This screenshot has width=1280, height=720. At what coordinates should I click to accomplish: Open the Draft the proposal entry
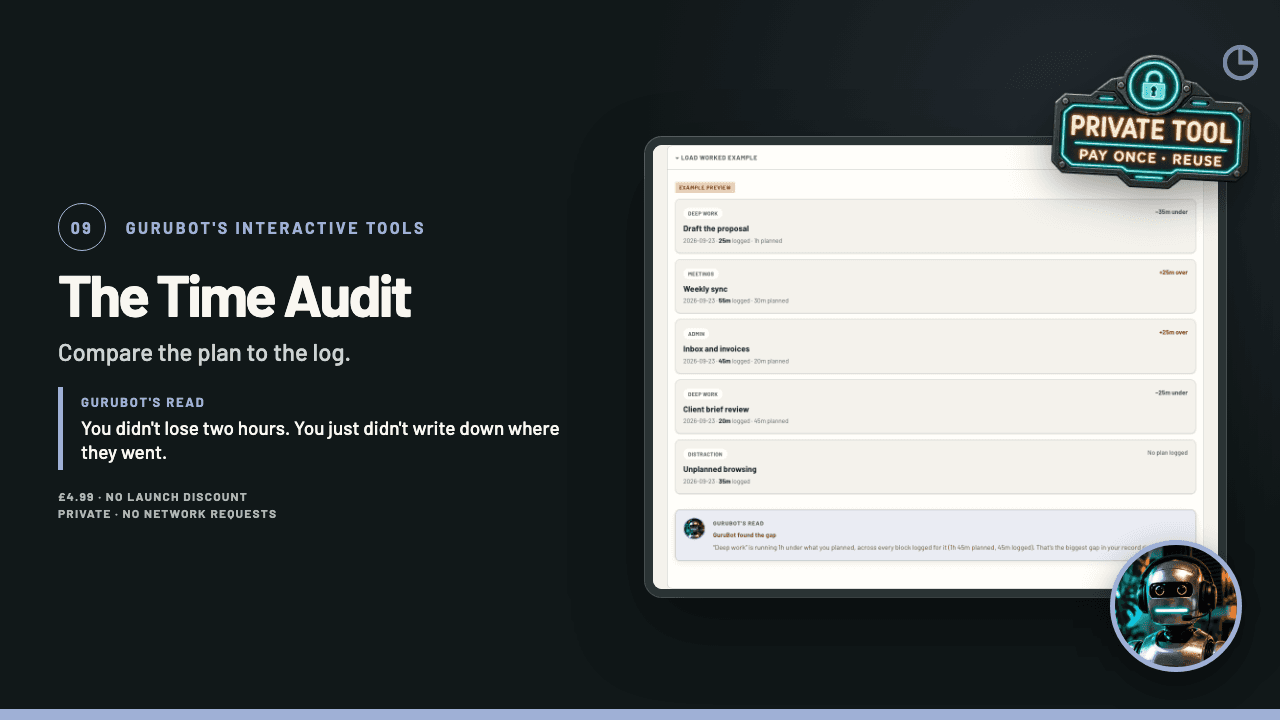(x=935, y=226)
